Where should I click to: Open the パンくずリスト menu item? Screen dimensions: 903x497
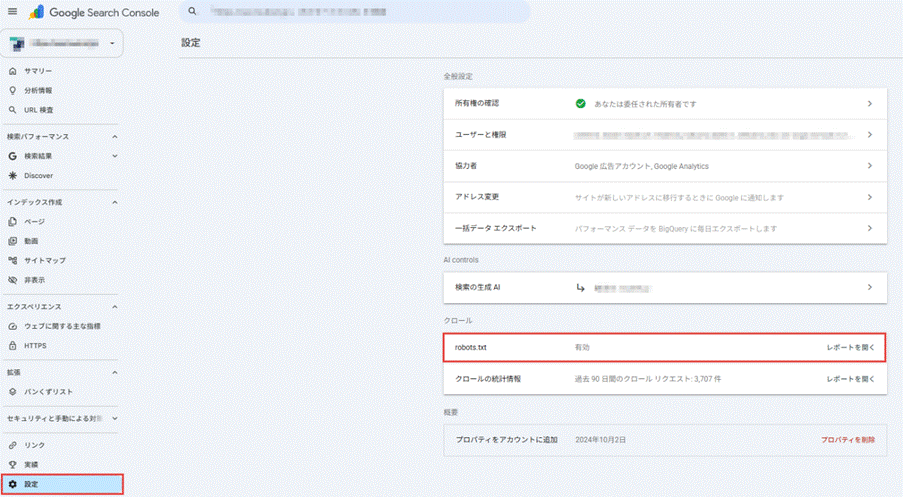[x=62, y=392]
